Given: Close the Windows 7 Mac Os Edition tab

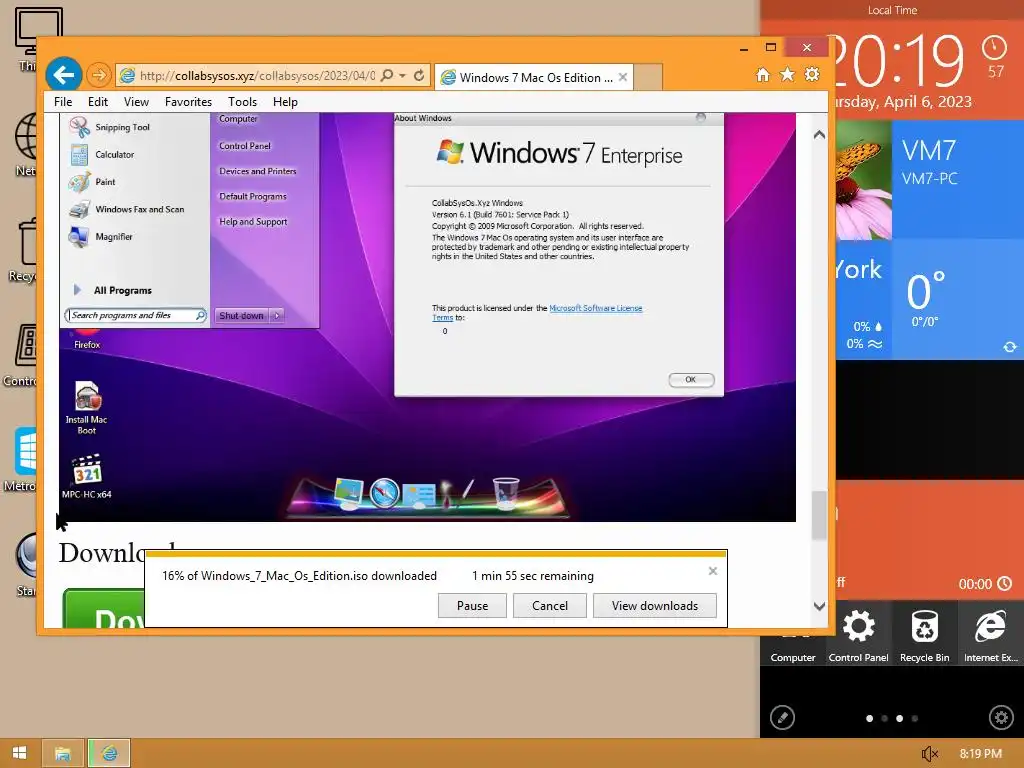Looking at the screenshot, I should click(622, 77).
